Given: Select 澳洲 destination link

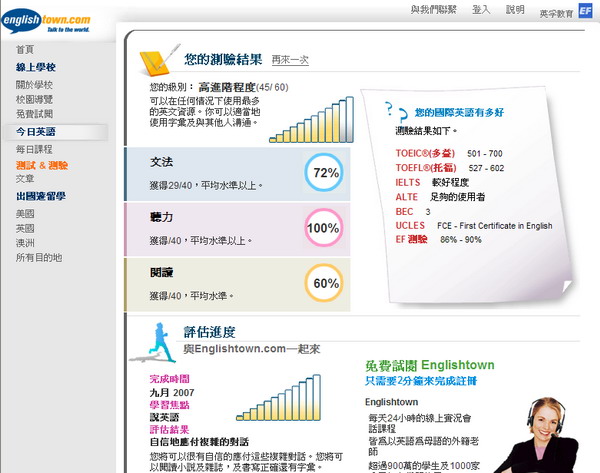Looking at the screenshot, I should (x=25, y=243).
